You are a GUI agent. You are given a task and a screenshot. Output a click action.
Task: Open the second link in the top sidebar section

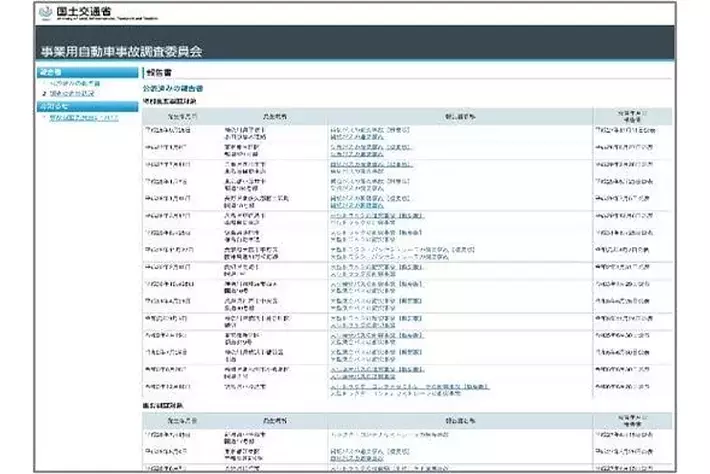(78, 93)
